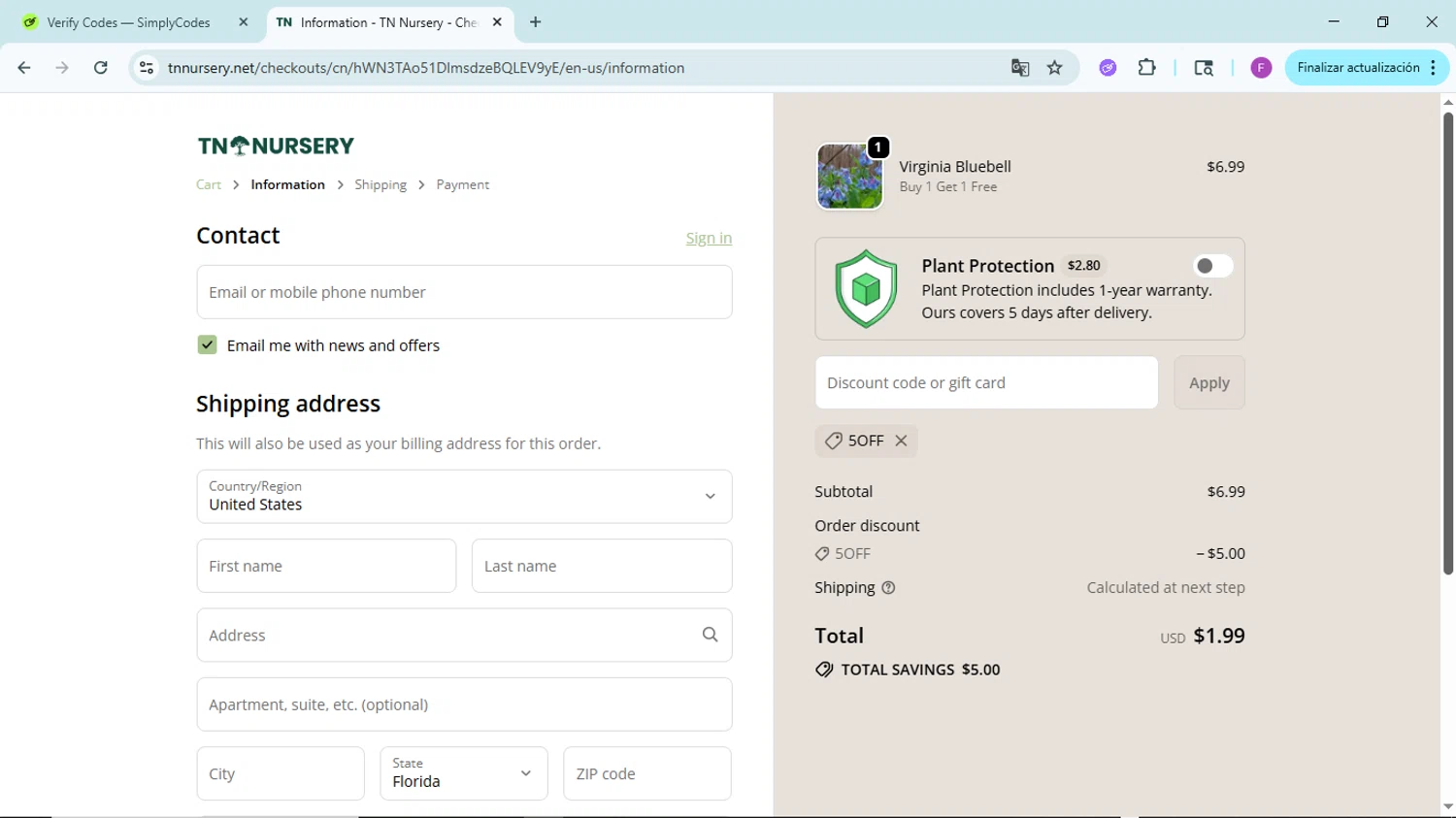Click the Total $1.99 amount

(x=1219, y=636)
